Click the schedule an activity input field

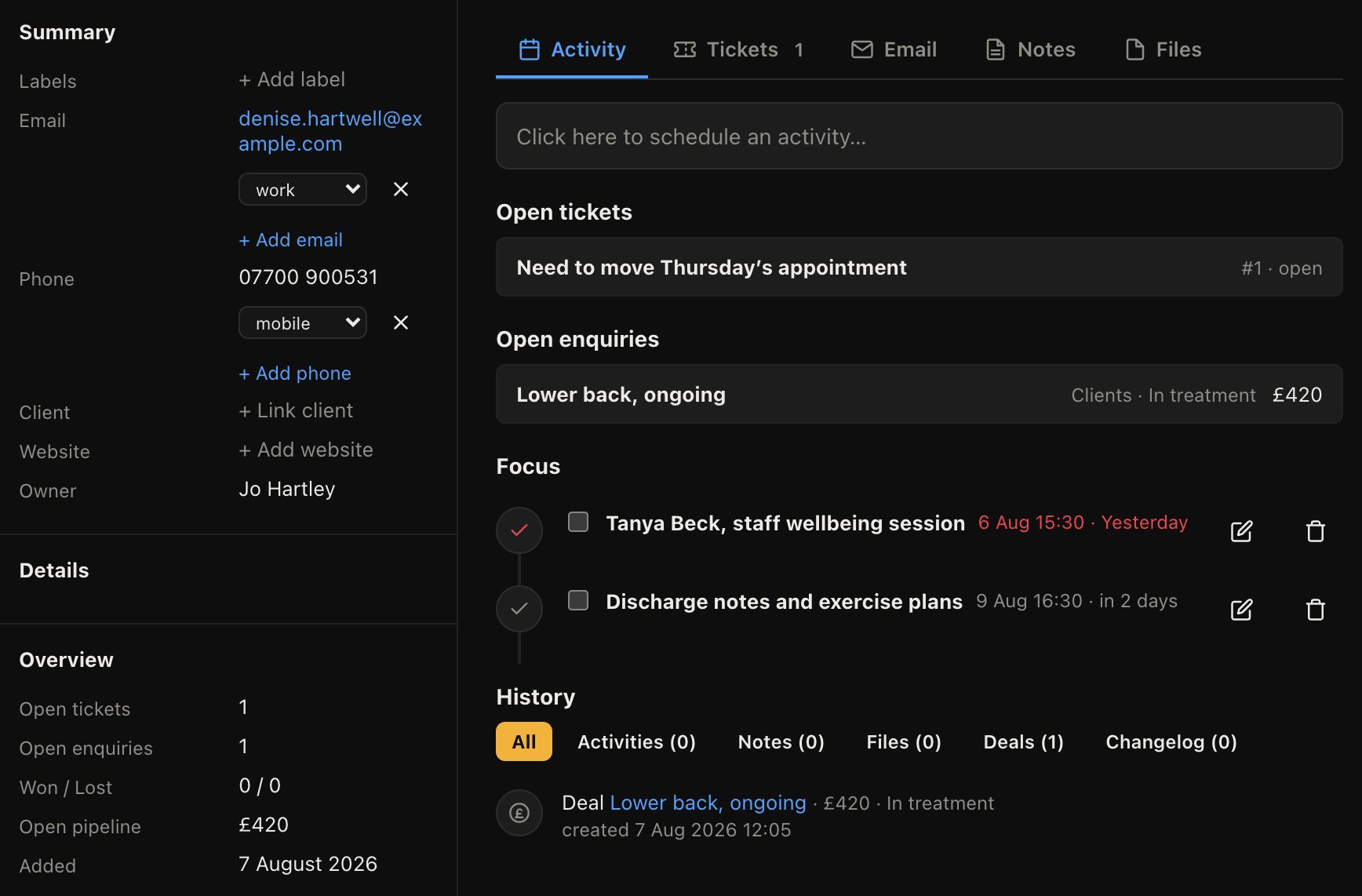(919, 136)
